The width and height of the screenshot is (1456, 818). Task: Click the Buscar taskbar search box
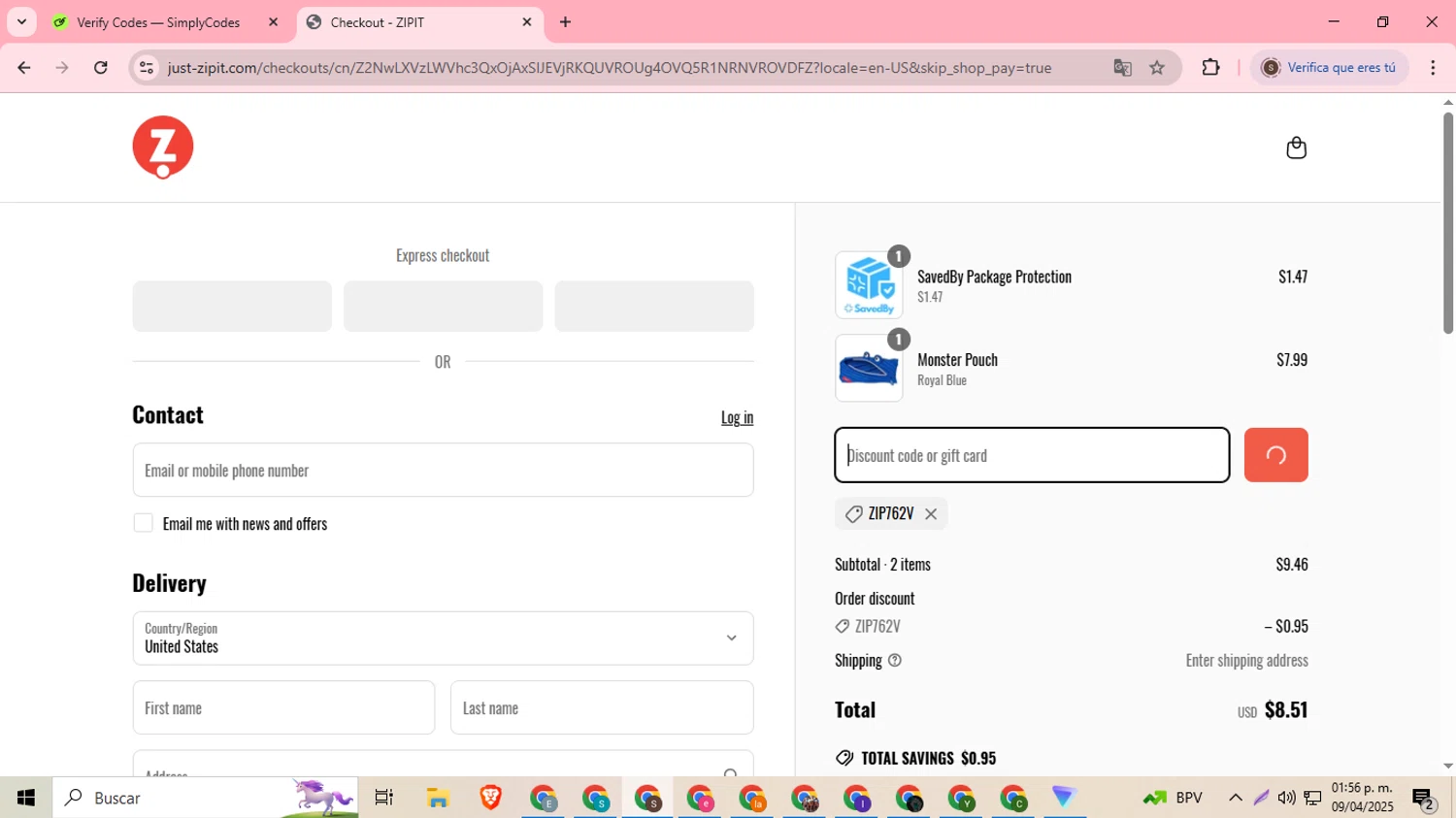point(206,798)
